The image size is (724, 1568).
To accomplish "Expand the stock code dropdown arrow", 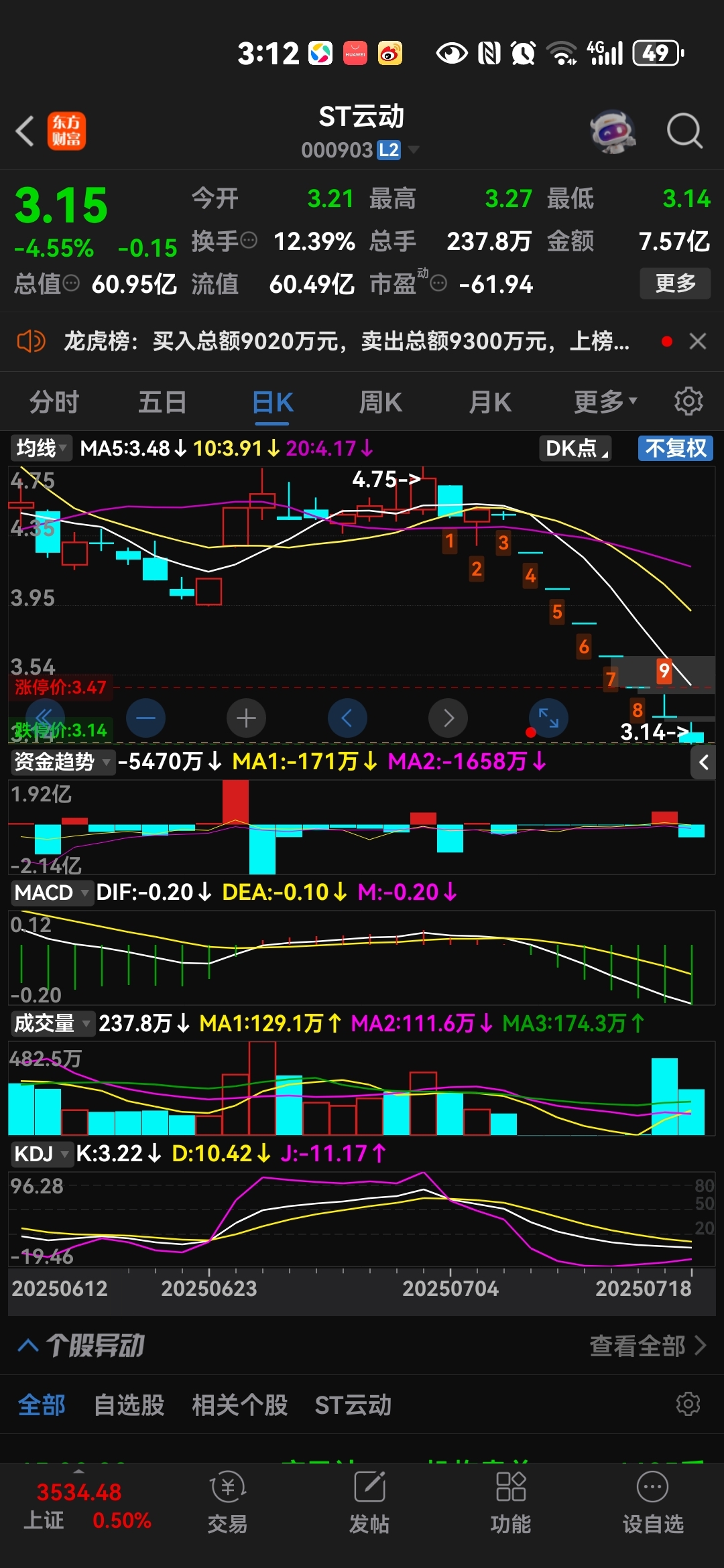I will pos(414,149).
